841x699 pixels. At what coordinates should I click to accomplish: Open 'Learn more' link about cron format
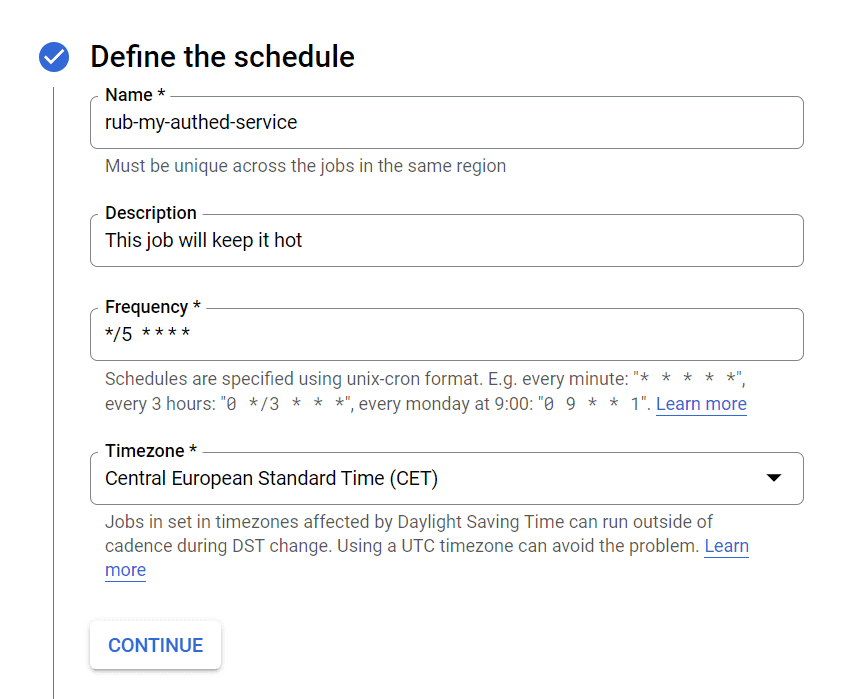tap(701, 404)
